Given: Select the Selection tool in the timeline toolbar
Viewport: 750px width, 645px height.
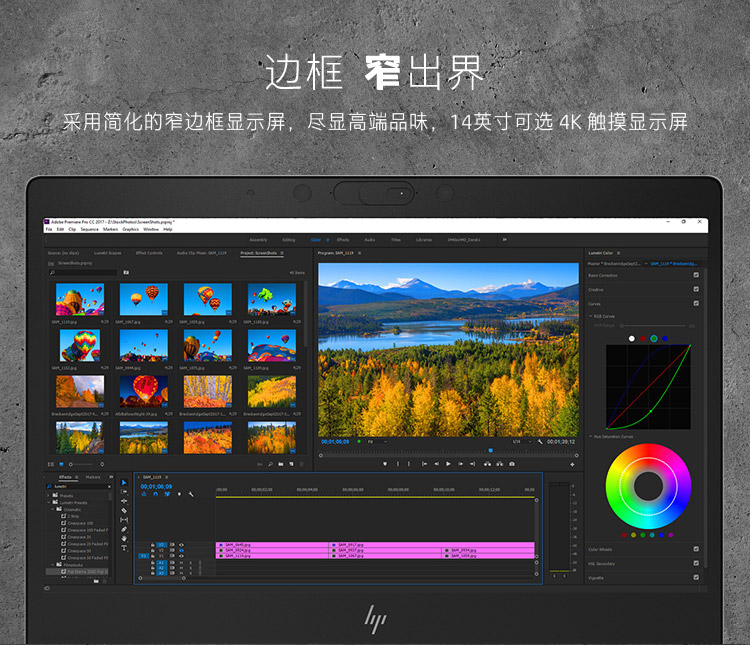Looking at the screenshot, I should (x=125, y=483).
